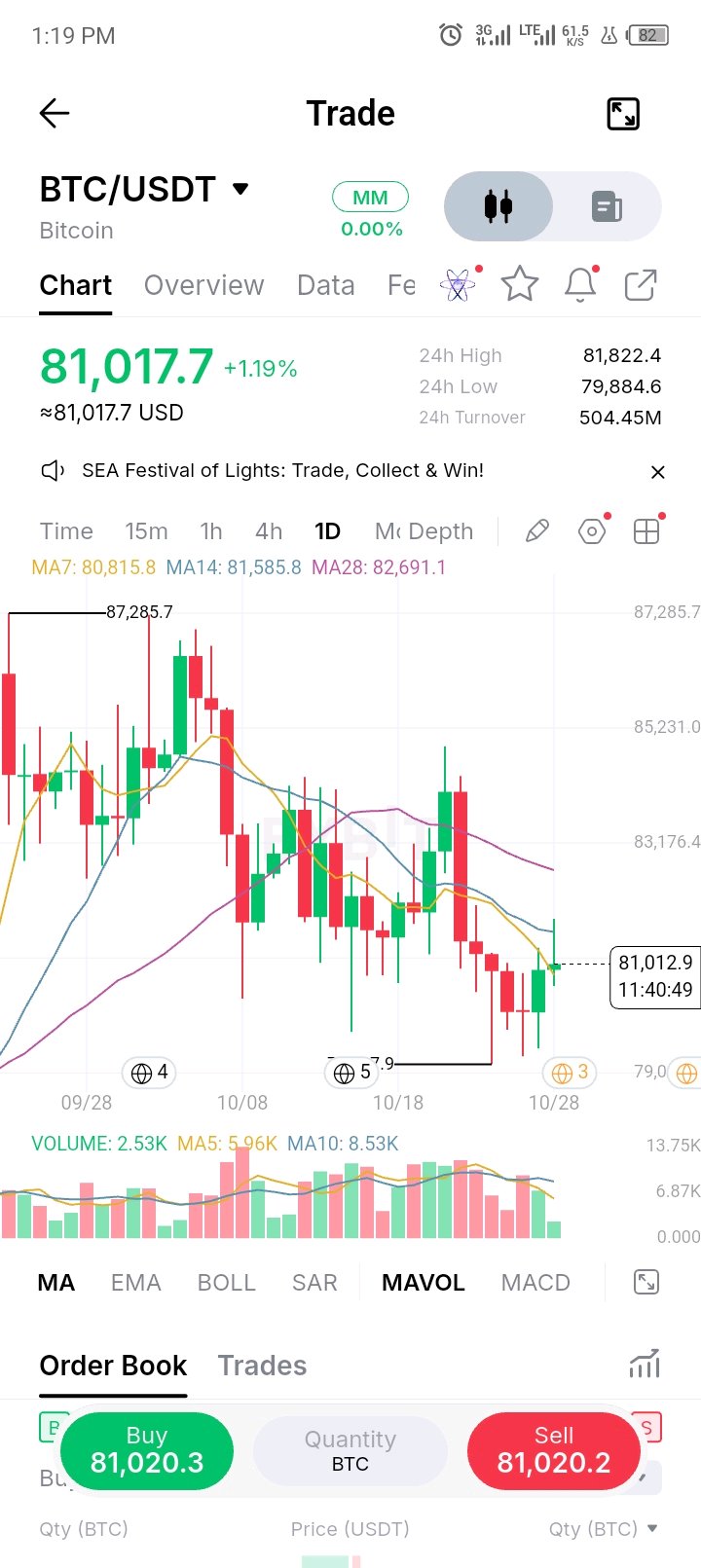
Task: Open chart settings hexagon icon
Action: [592, 531]
